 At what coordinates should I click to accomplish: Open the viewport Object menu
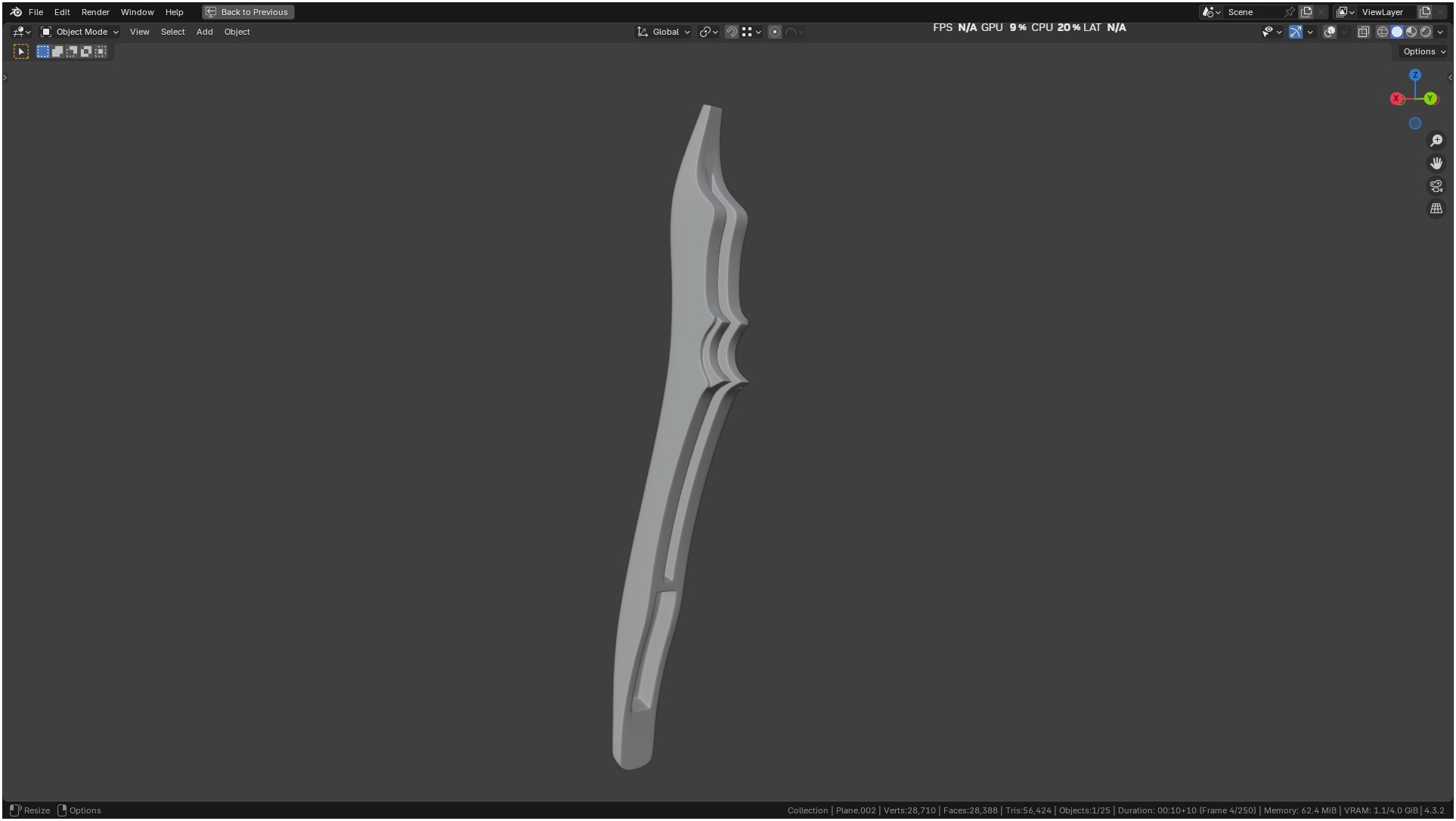237,32
